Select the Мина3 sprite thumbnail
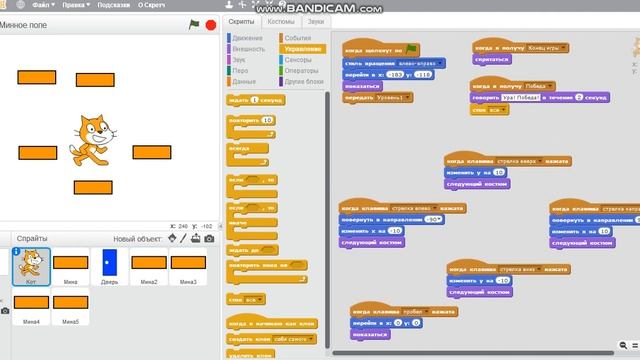Viewport: 640px width, 360px height. [x=188, y=266]
